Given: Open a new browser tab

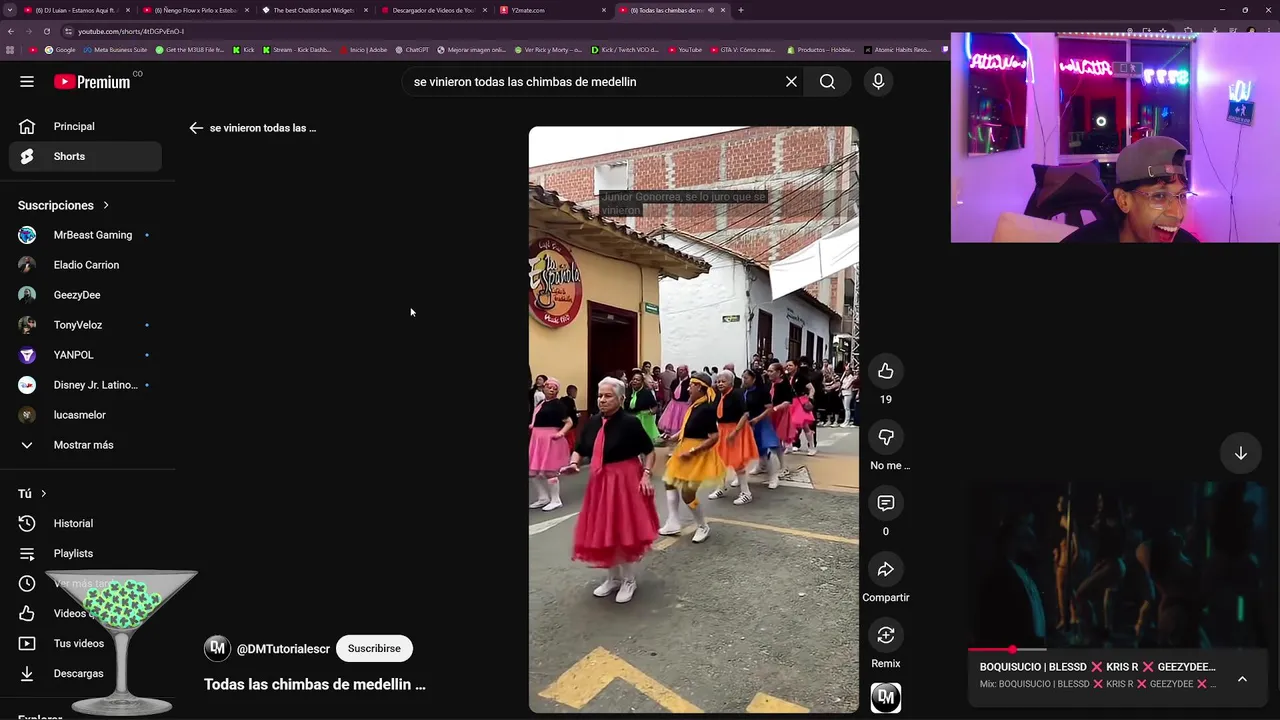Looking at the screenshot, I should [x=741, y=10].
